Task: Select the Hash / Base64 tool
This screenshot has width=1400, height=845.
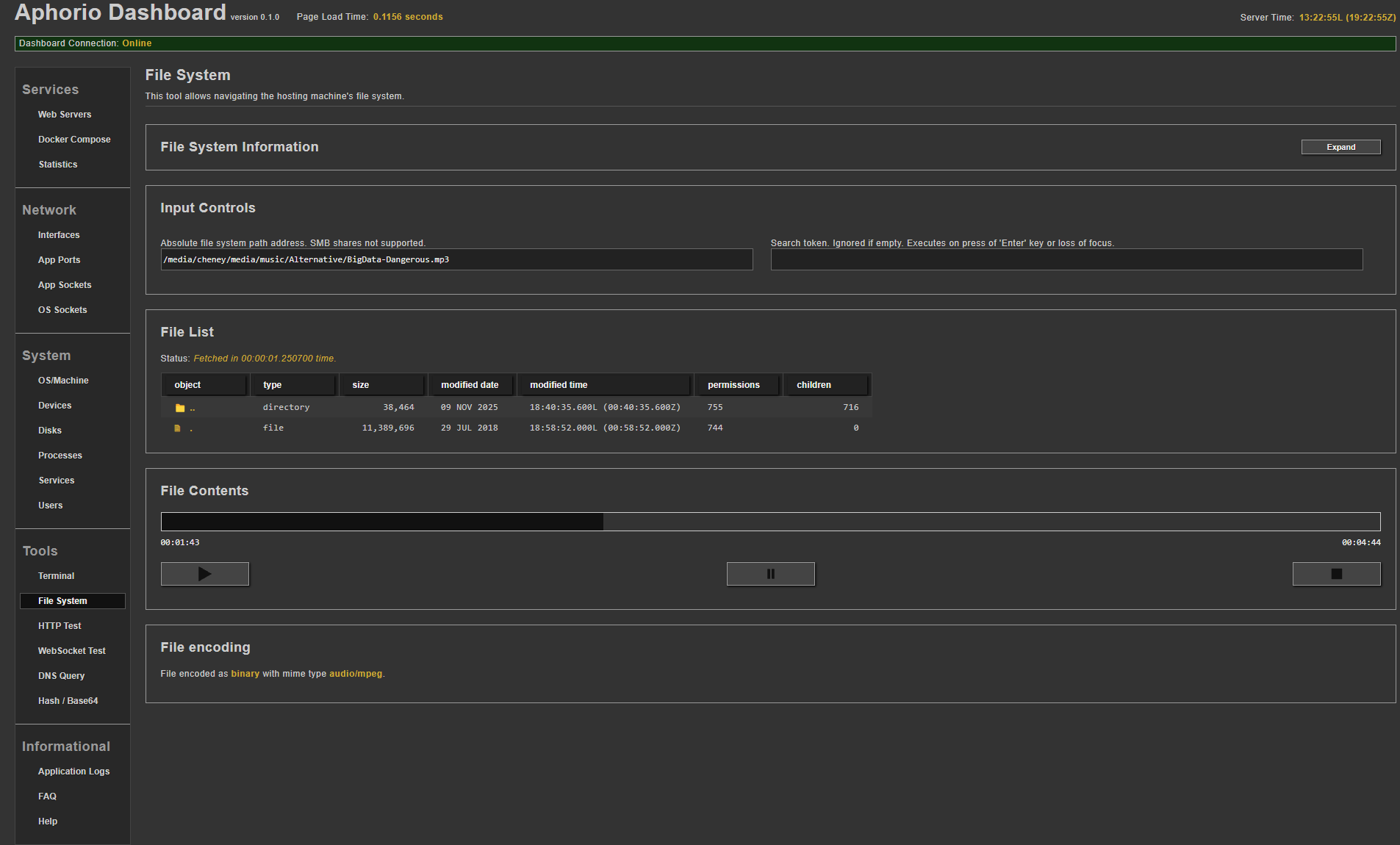Action: click(68, 701)
